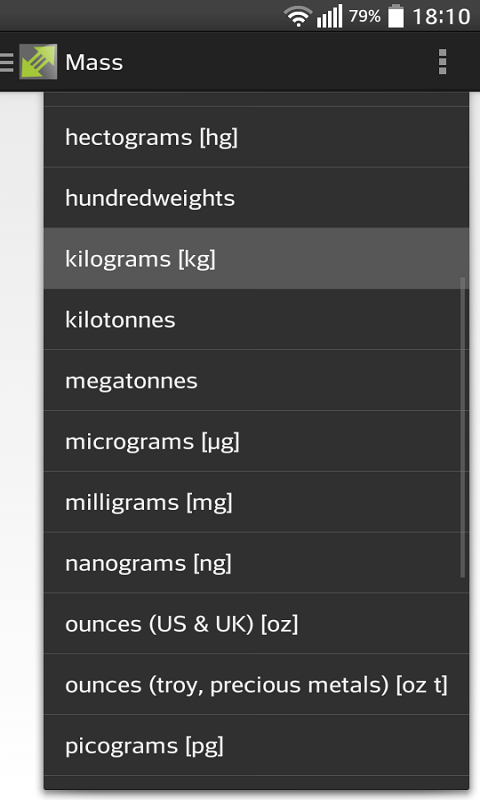Screen dimensions: 480x800
Task: Pick kilotonnes from the unit list
Action: (256, 319)
